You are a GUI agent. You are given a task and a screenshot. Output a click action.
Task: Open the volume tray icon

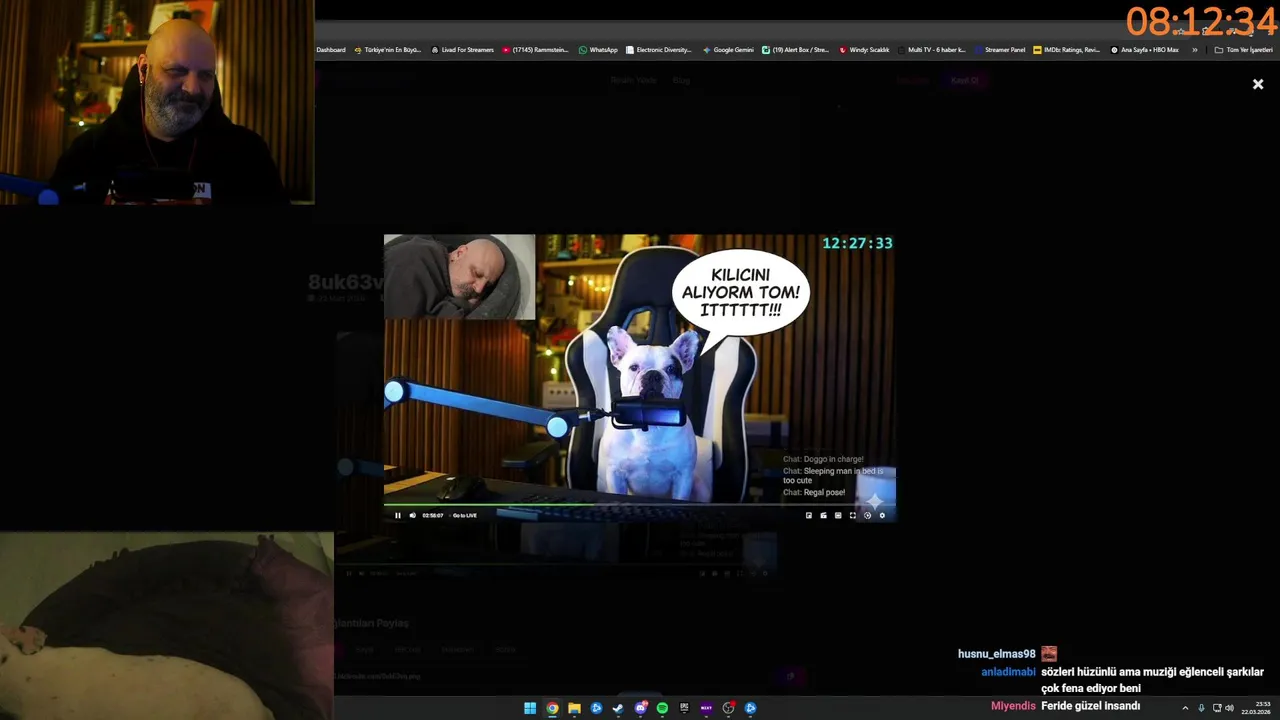click(x=1229, y=708)
